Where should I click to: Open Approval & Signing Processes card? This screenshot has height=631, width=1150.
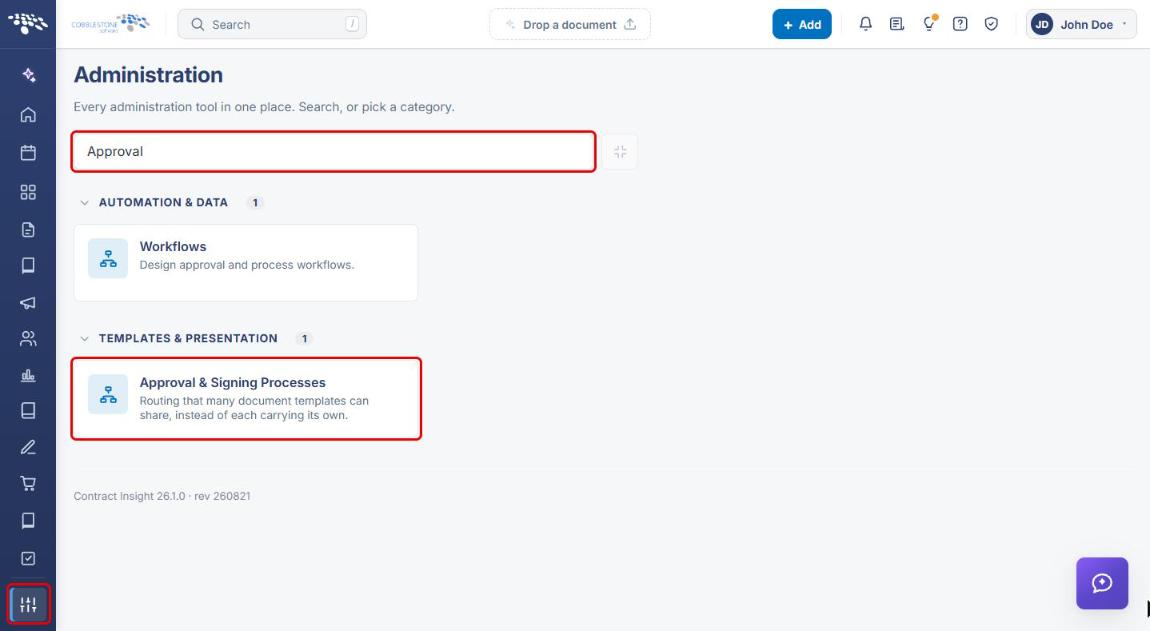click(x=246, y=398)
